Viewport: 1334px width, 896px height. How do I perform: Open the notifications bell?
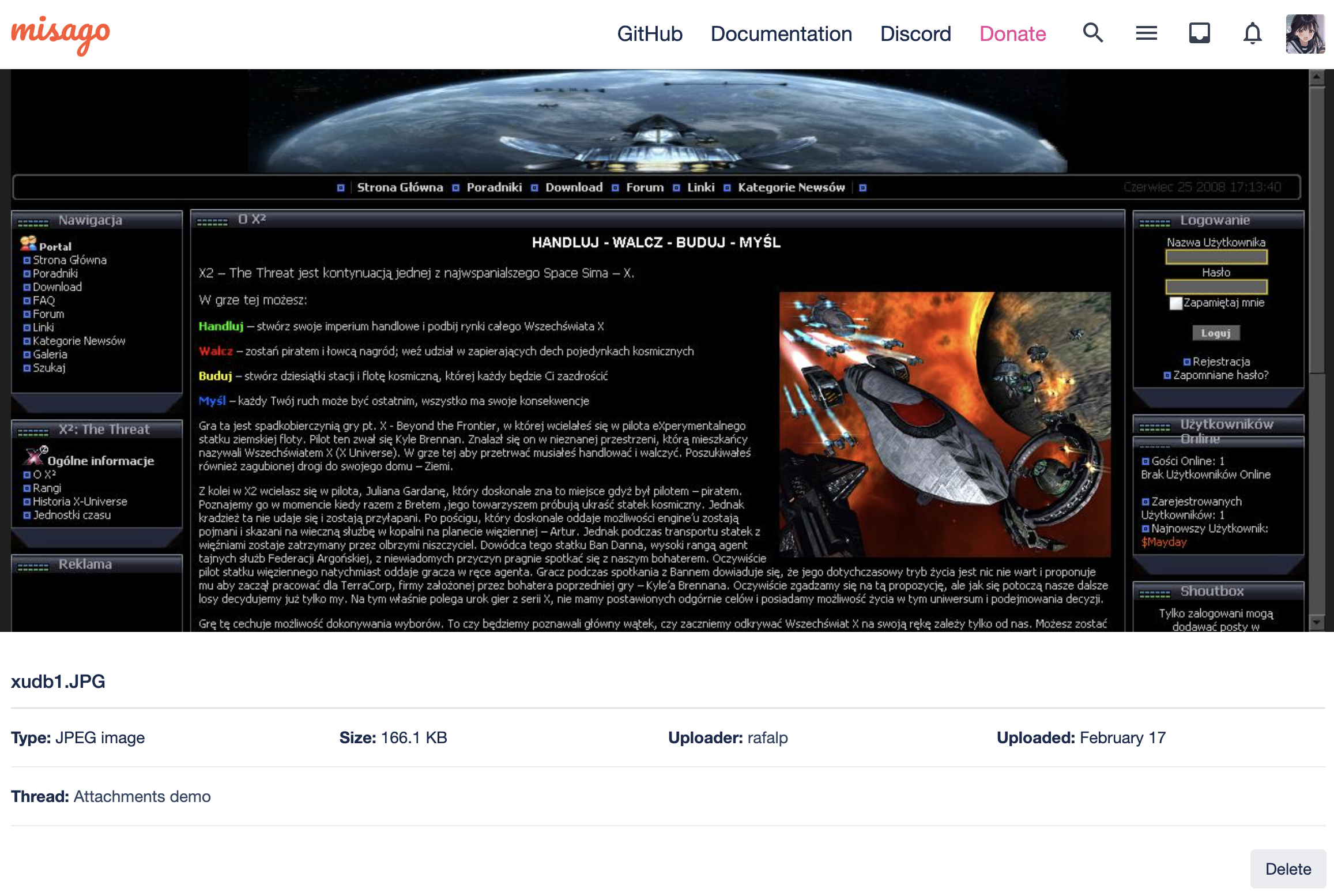[1252, 33]
